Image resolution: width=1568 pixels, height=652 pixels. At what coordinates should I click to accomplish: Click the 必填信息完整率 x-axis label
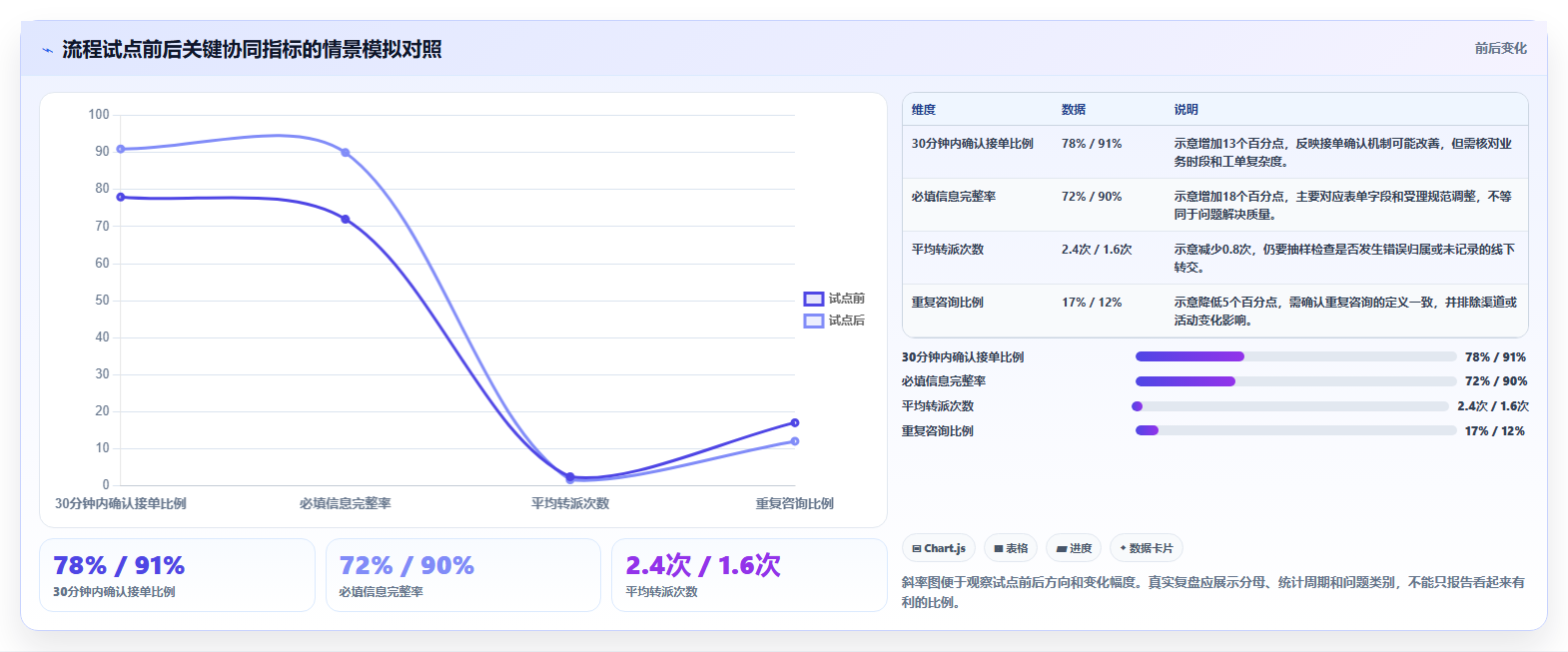[x=346, y=504]
